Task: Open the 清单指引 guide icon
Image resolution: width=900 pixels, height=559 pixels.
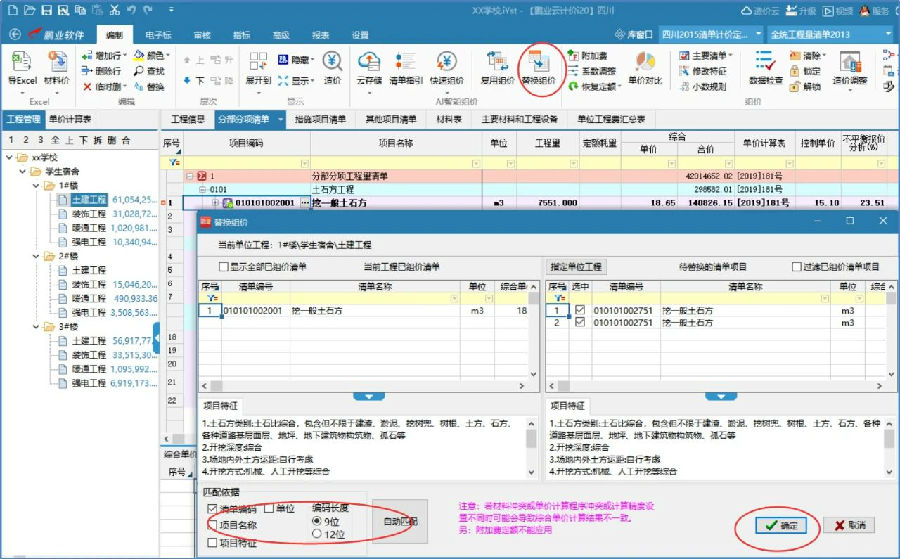Action: (407, 68)
